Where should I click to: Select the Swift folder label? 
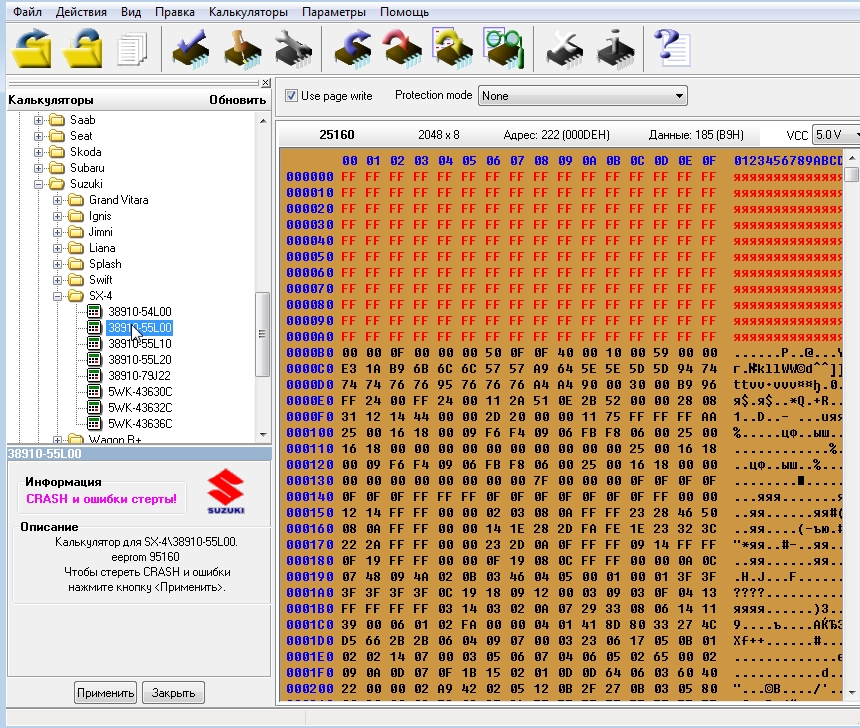click(x=101, y=280)
